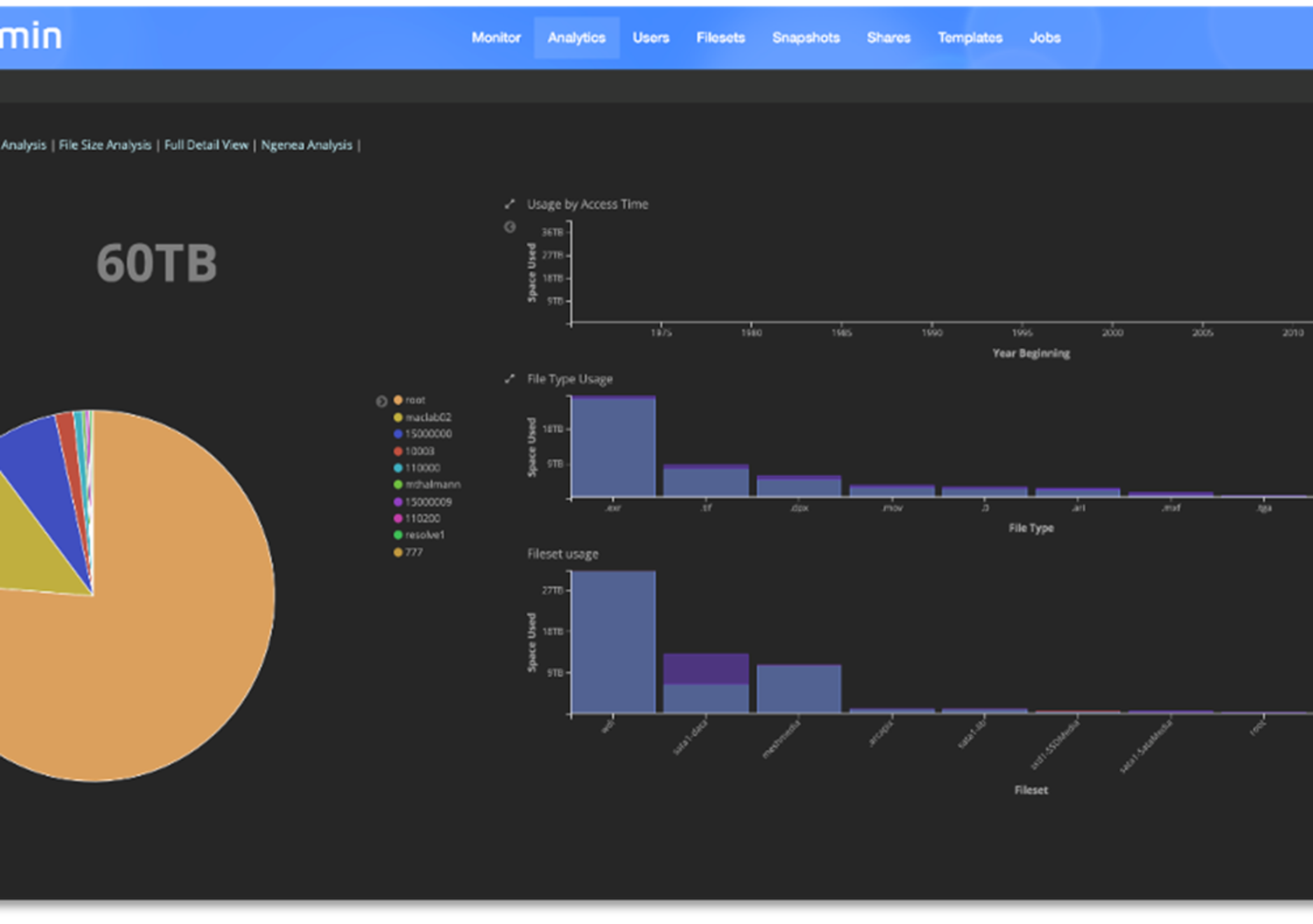1313x924 pixels.
Task: Toggle the root legend dot
Action: [x=398, y=400]
